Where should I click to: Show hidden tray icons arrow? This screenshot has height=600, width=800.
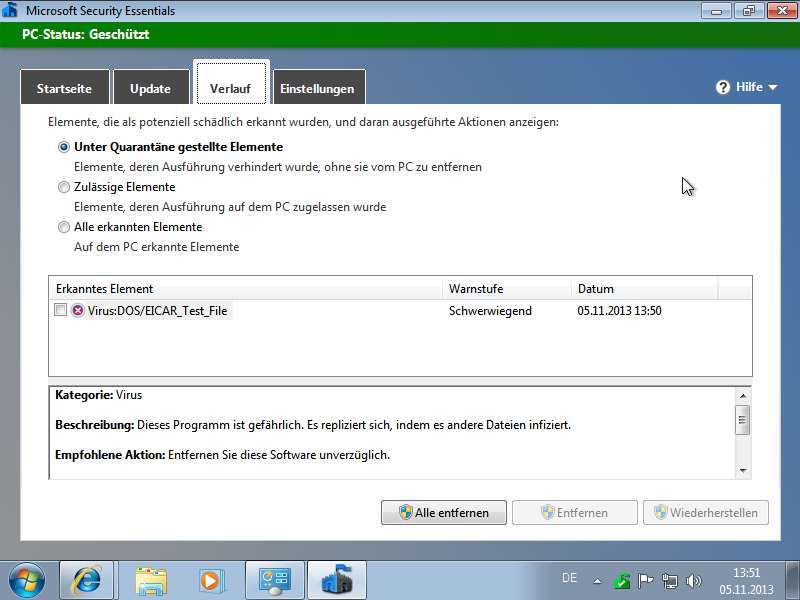[x=597, y=581]
